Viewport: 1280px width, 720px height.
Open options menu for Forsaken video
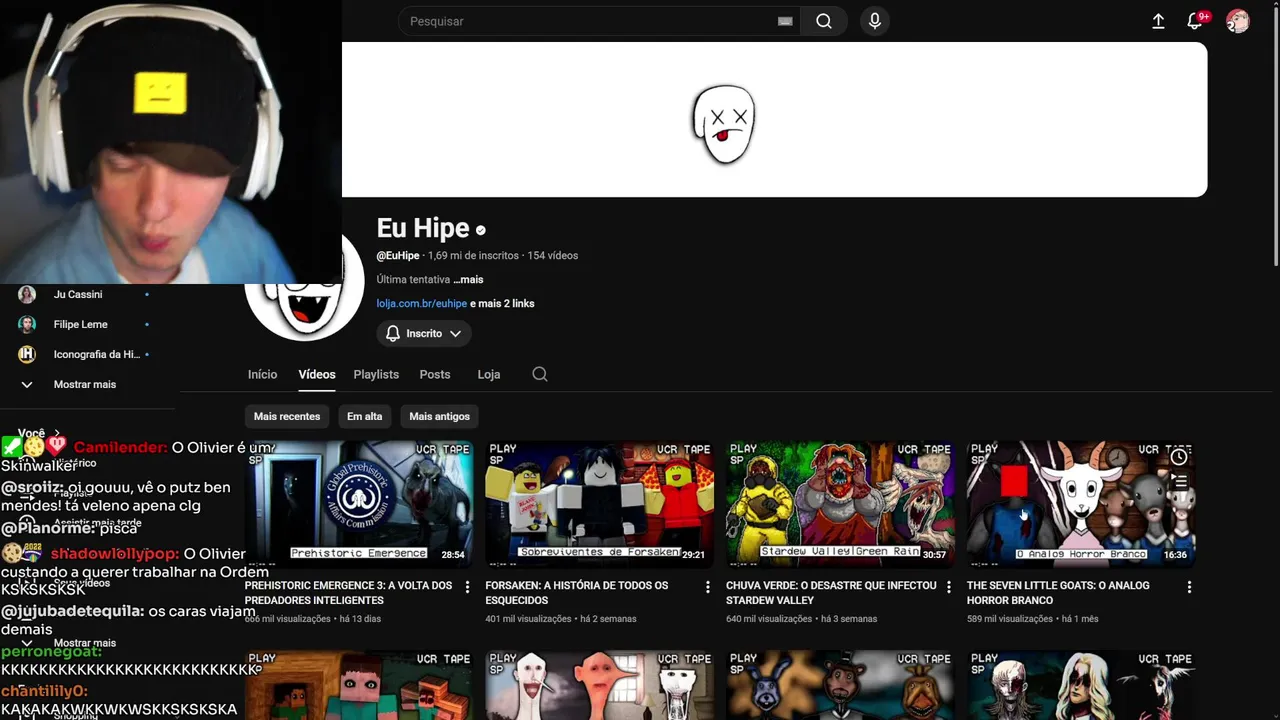(708, 587)
